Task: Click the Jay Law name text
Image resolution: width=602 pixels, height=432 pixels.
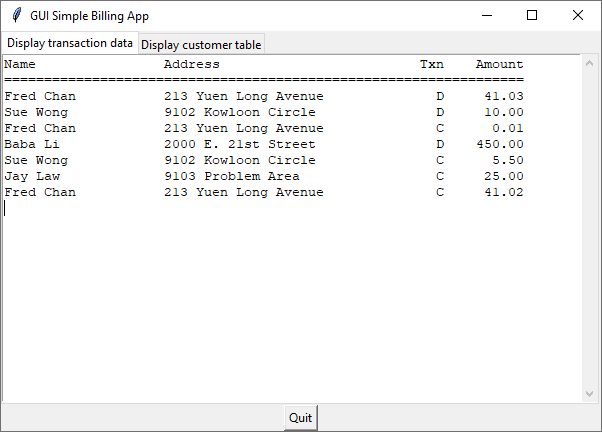Action: coord(32,176)
